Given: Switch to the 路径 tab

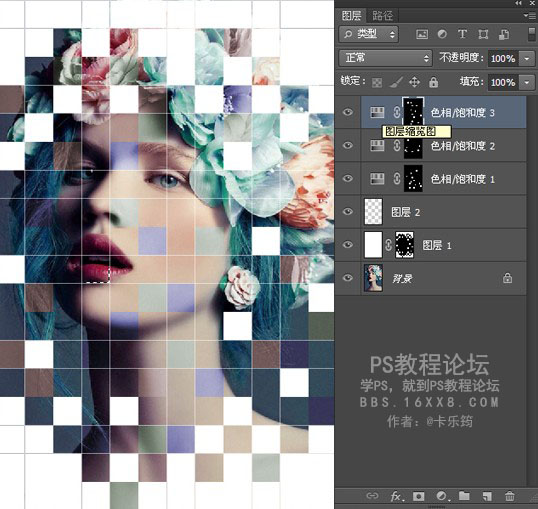Looking at the screenshot, I should click(x=382, y=15).
